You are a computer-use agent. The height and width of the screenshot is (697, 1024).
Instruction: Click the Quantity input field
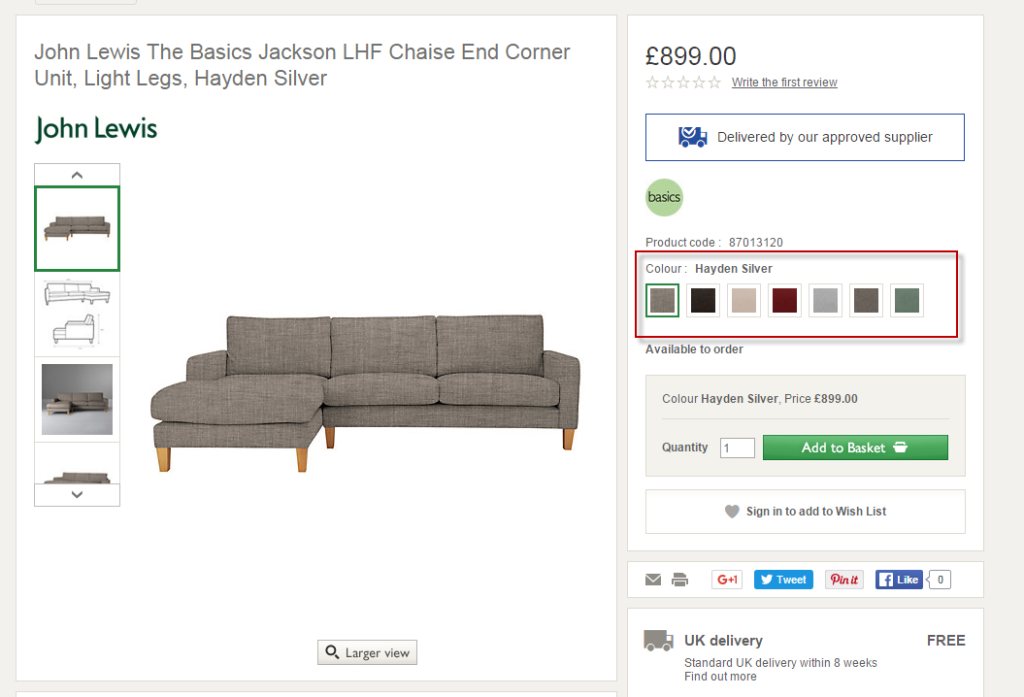737,448
